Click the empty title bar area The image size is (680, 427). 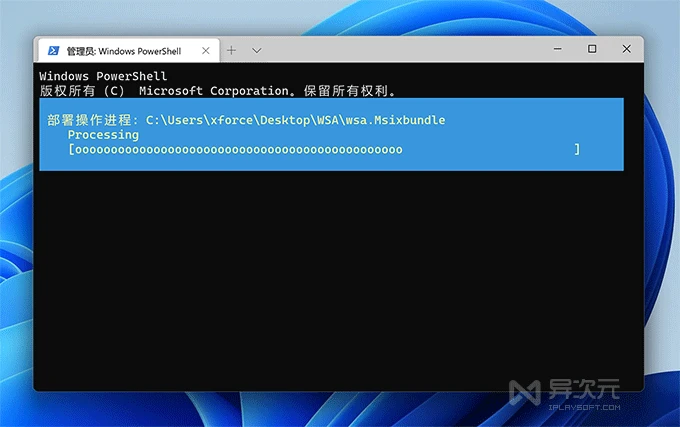tap(400, 49)
